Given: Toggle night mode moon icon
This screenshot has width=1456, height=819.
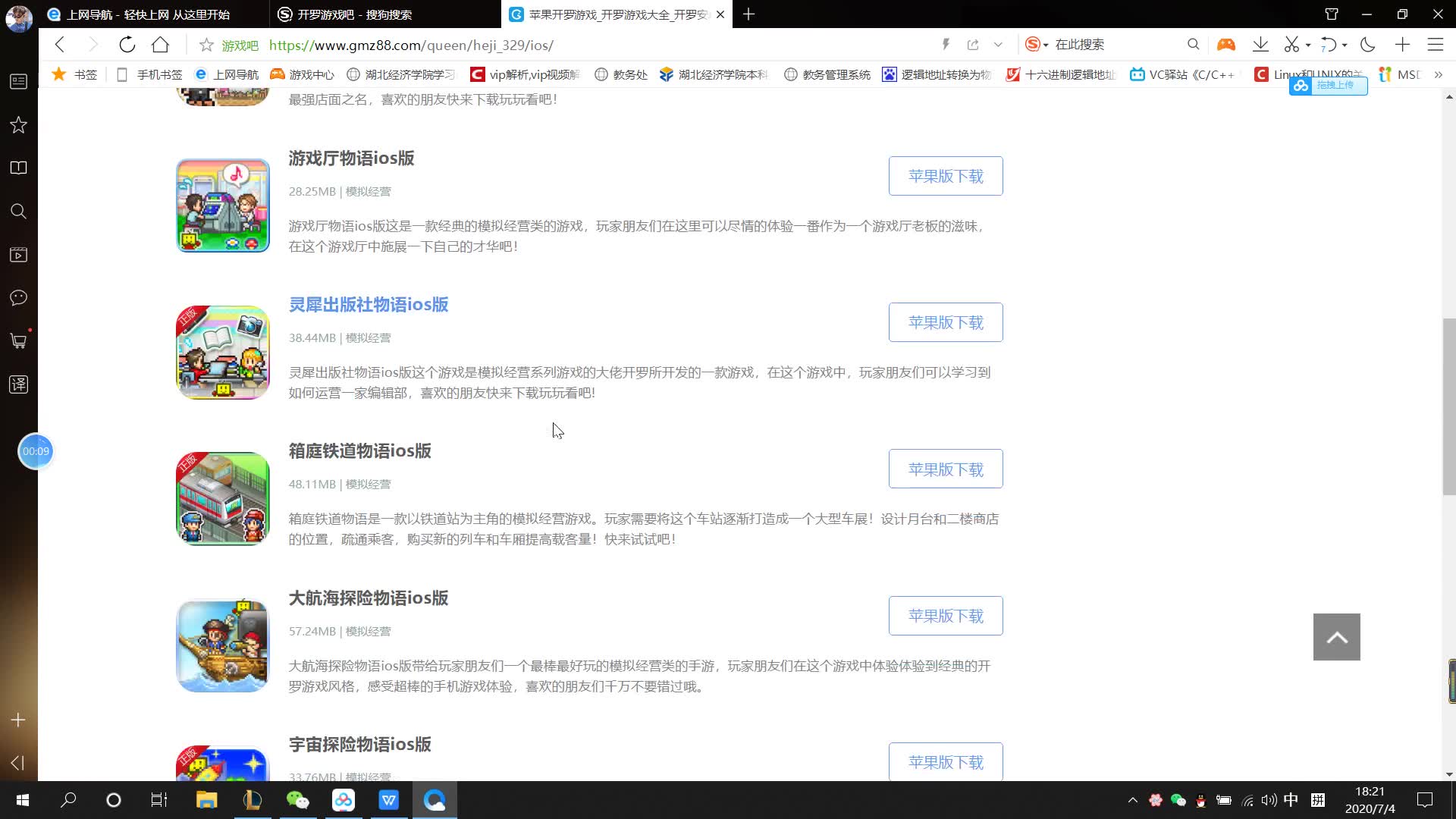Looking at the screenshot, I should (x=1368, y=45).
